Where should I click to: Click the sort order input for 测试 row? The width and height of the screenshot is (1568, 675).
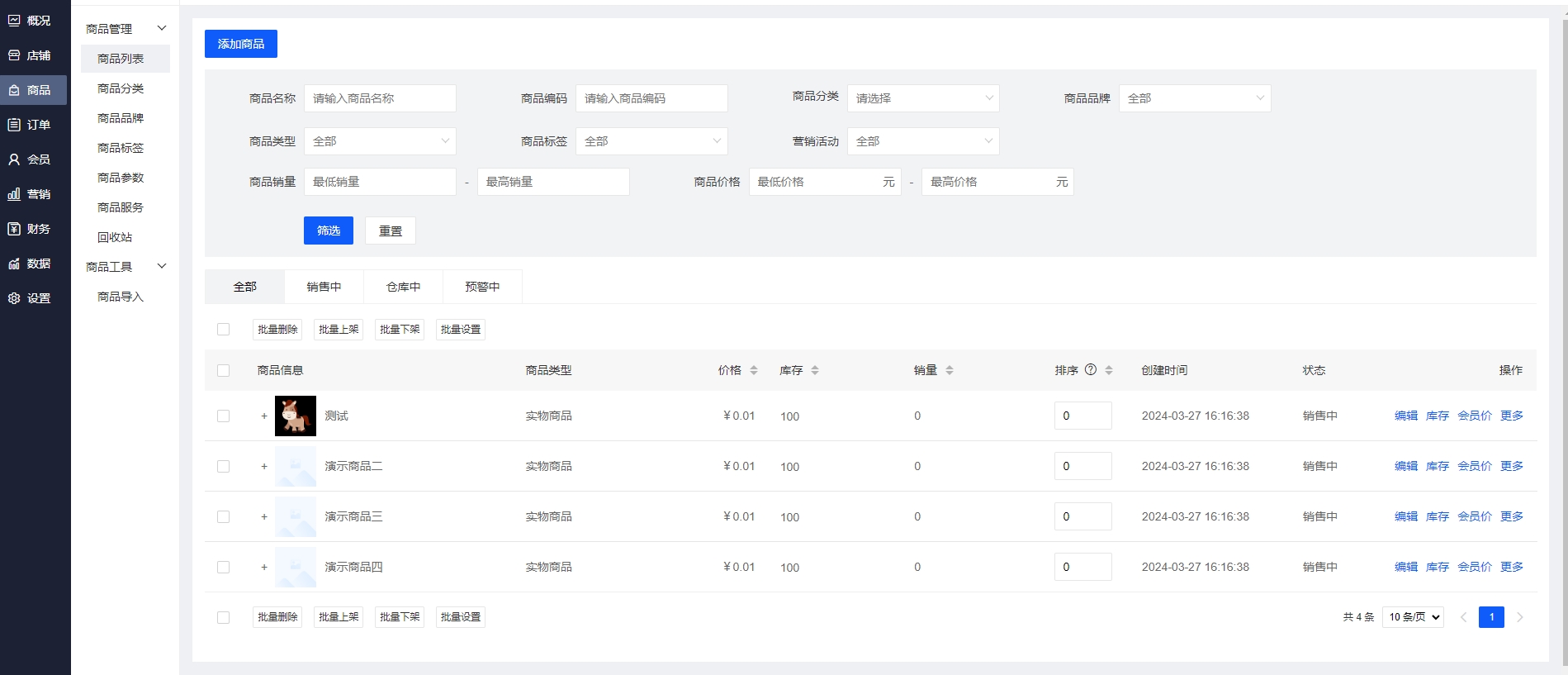pyautogui.click(x=1083, y=416)
